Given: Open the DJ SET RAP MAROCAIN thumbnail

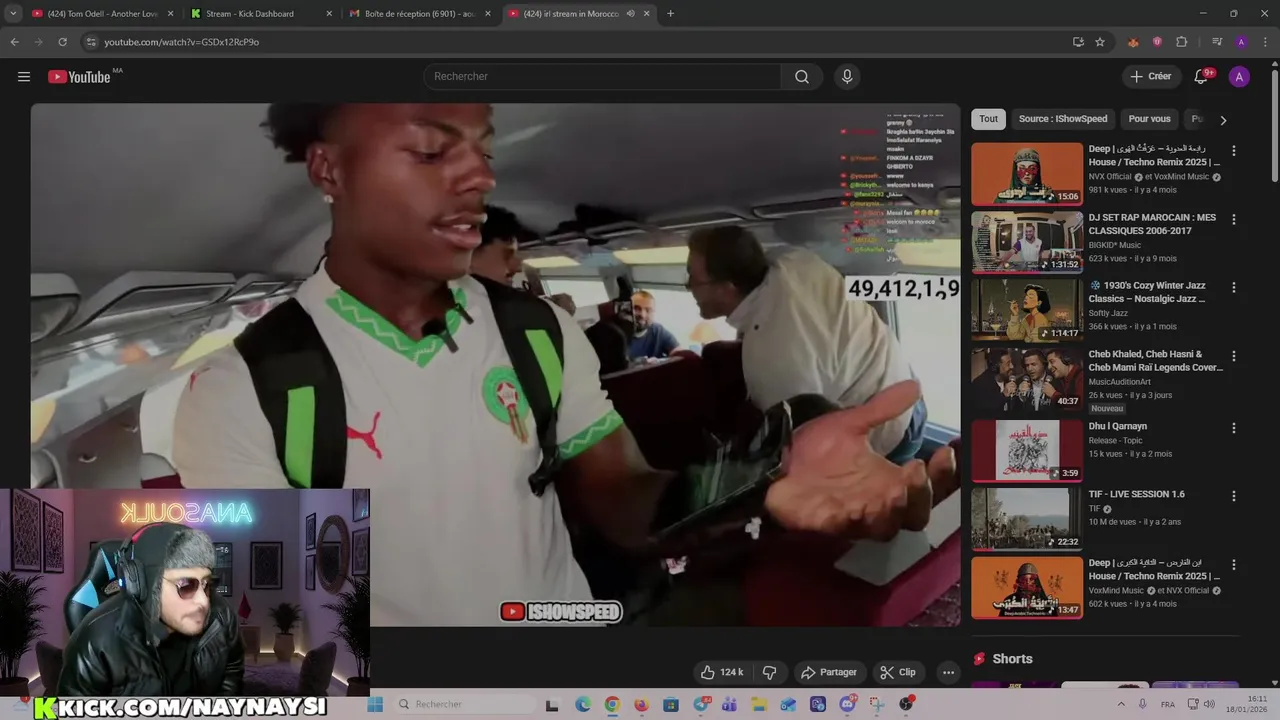Looking at the screenshot, I should pos(1027,242).
